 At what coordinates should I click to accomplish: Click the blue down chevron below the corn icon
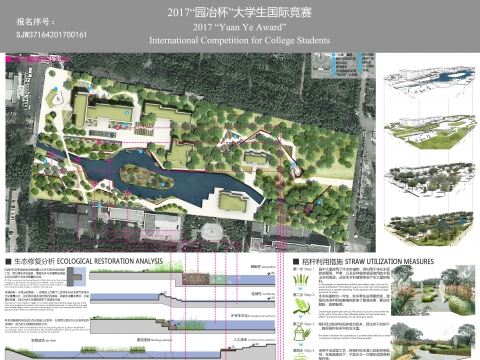pyautogui.click(x=300, y=317)
